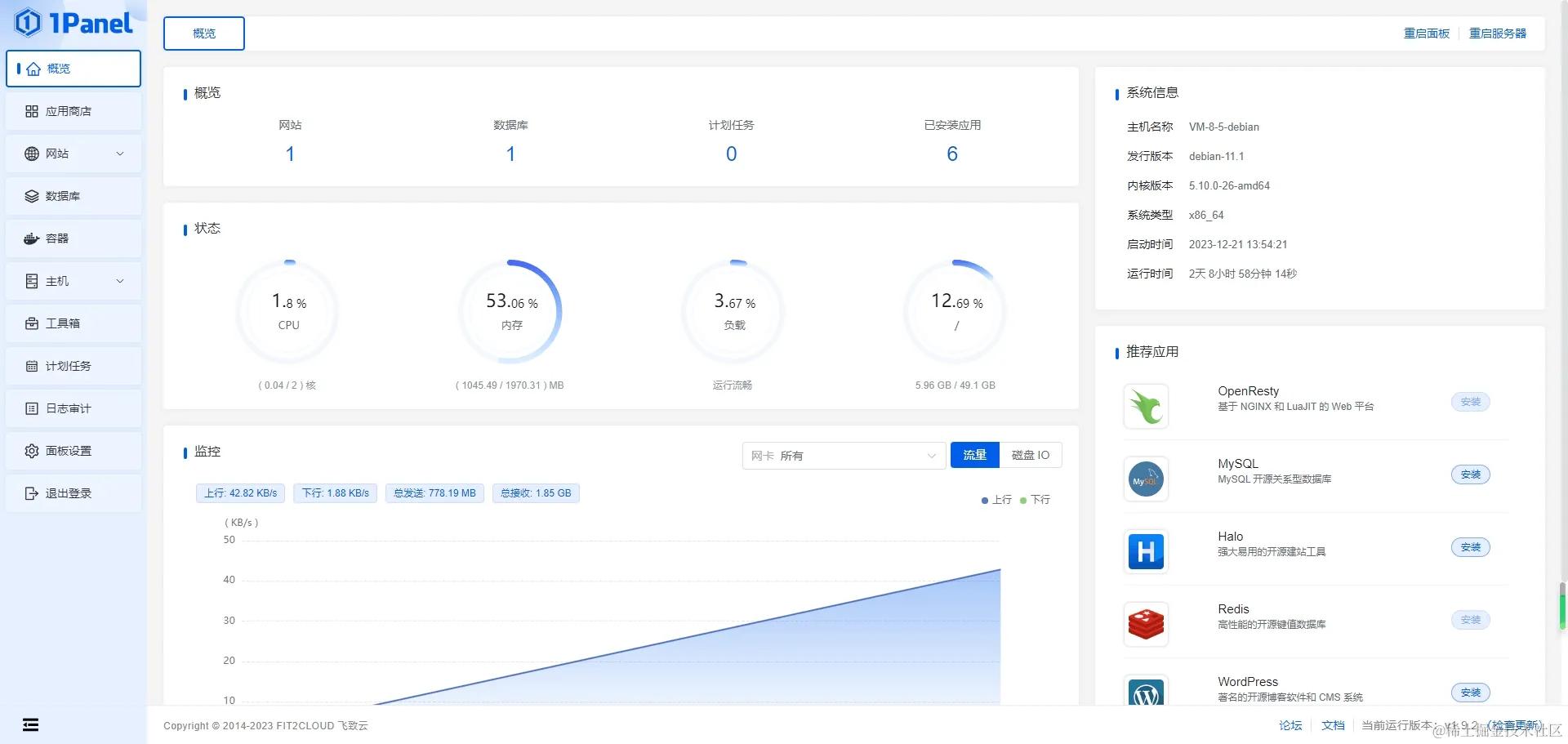This screenshot has width=1568, height=744.
Task: Open 工具箱 in the sidebar
Action: coord(73,323)
